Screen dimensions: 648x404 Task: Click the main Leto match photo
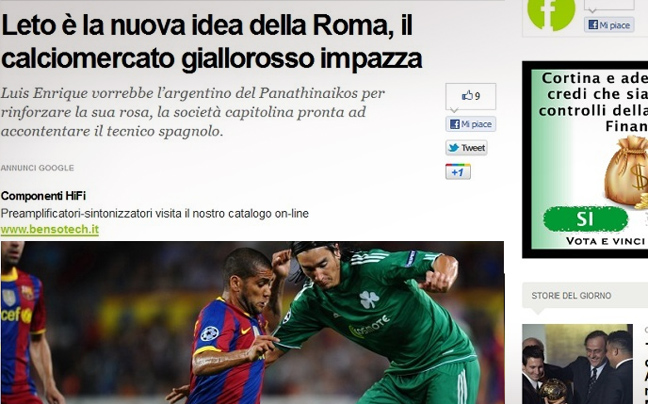[252, 323]
